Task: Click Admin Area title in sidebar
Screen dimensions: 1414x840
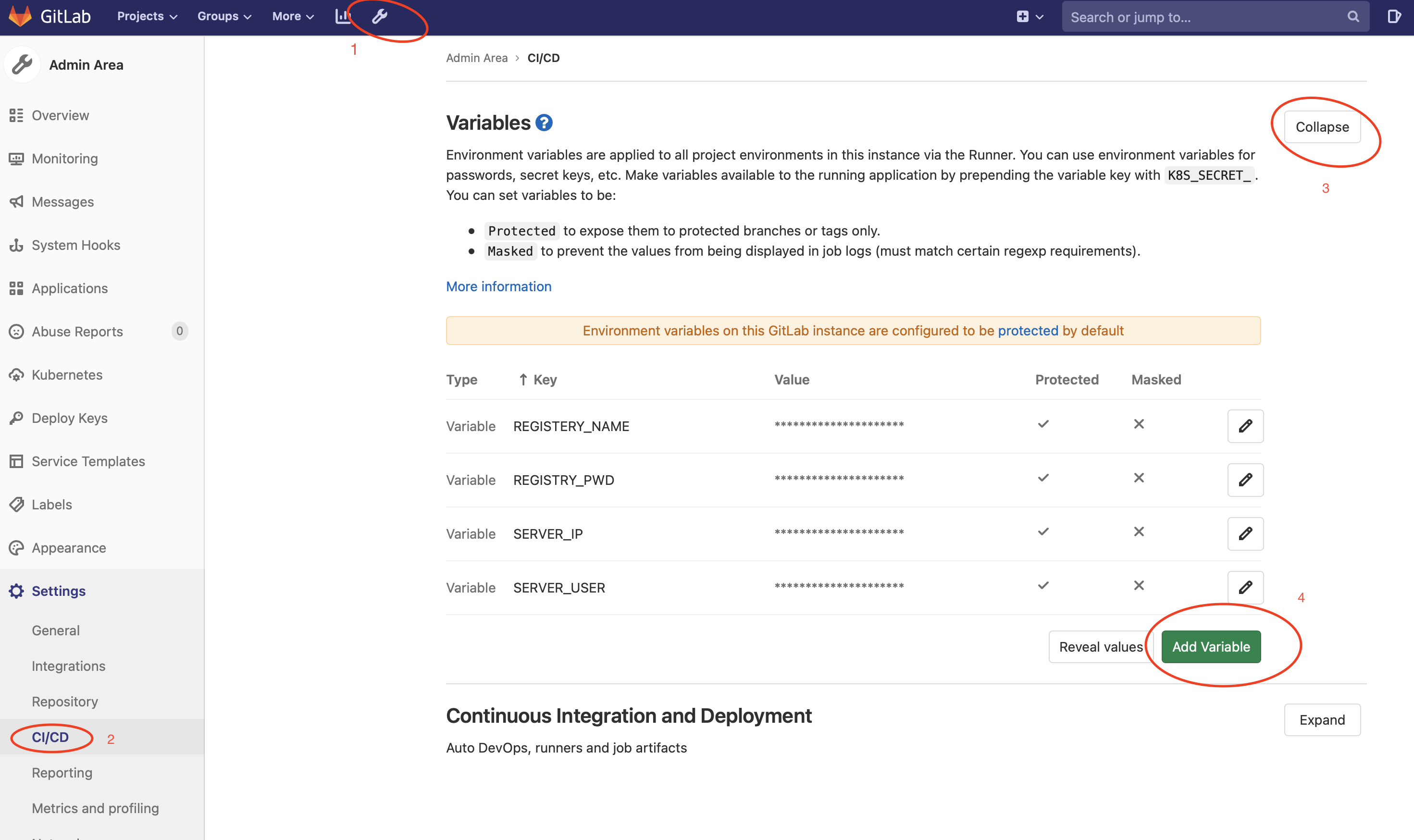Action: tap(86, 65)
